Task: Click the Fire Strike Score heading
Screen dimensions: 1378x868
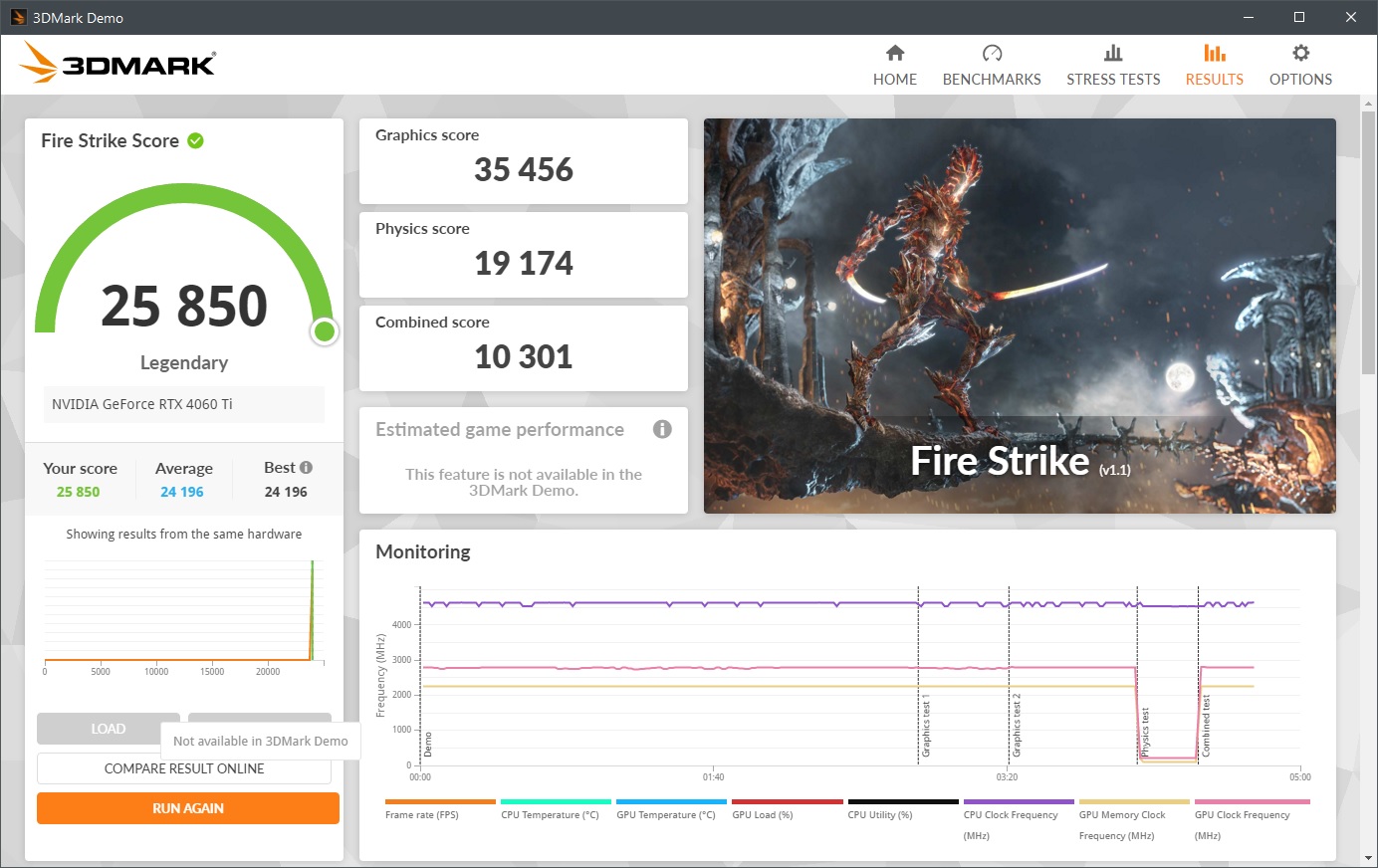Action: pyautogui.click(x=110, y=140)
